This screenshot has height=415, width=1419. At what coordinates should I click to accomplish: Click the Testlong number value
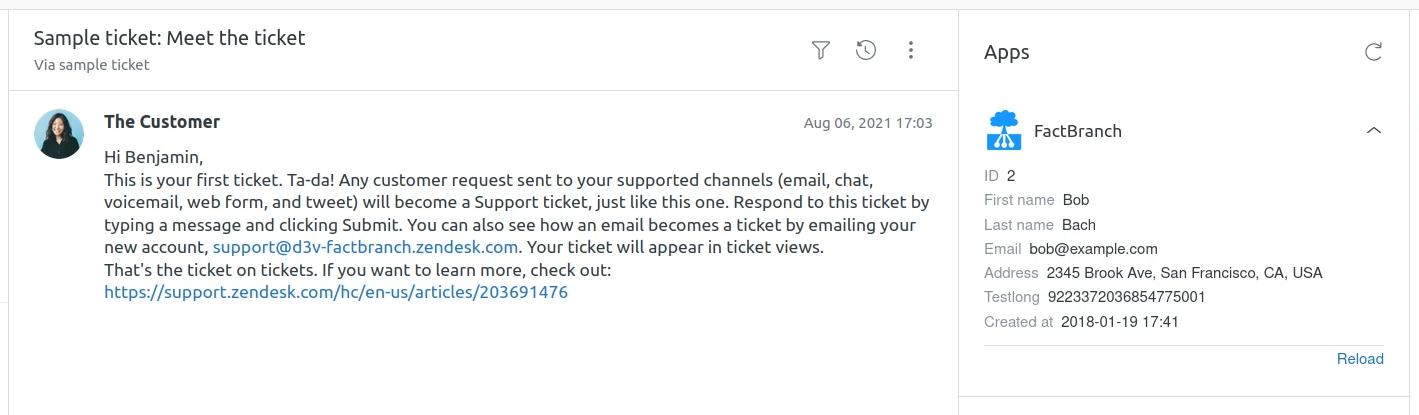pyautogui.click(x=1126, y=297)
